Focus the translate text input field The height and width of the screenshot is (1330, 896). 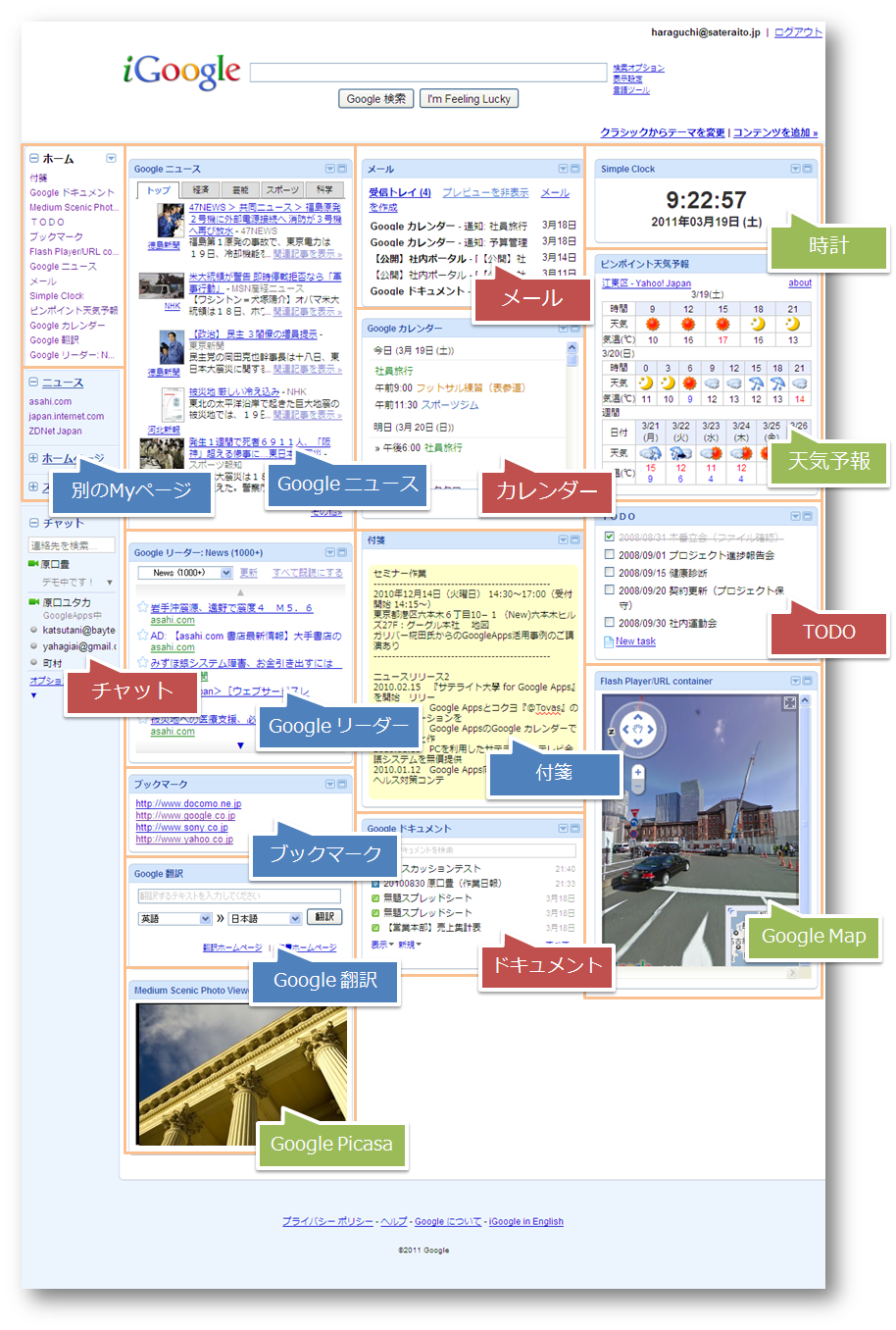[x=239, y=895]
